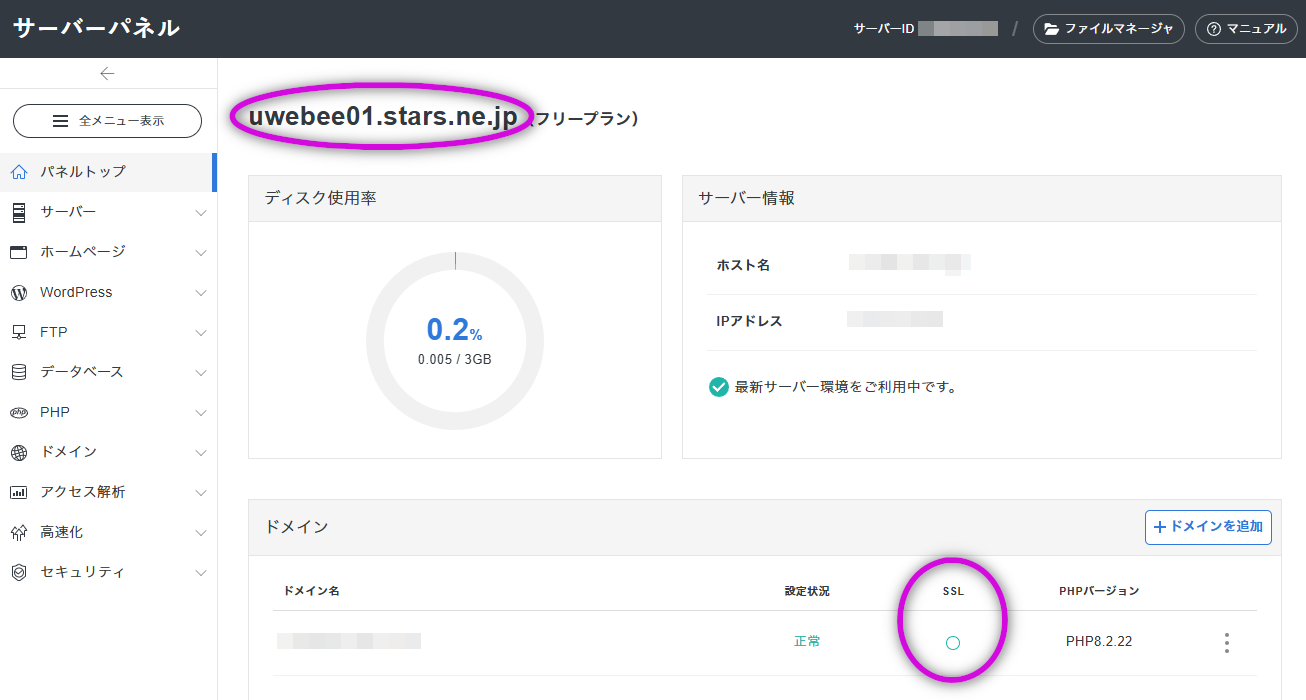
Task: Open the マニュアル help button
Action: [1246, 29]
